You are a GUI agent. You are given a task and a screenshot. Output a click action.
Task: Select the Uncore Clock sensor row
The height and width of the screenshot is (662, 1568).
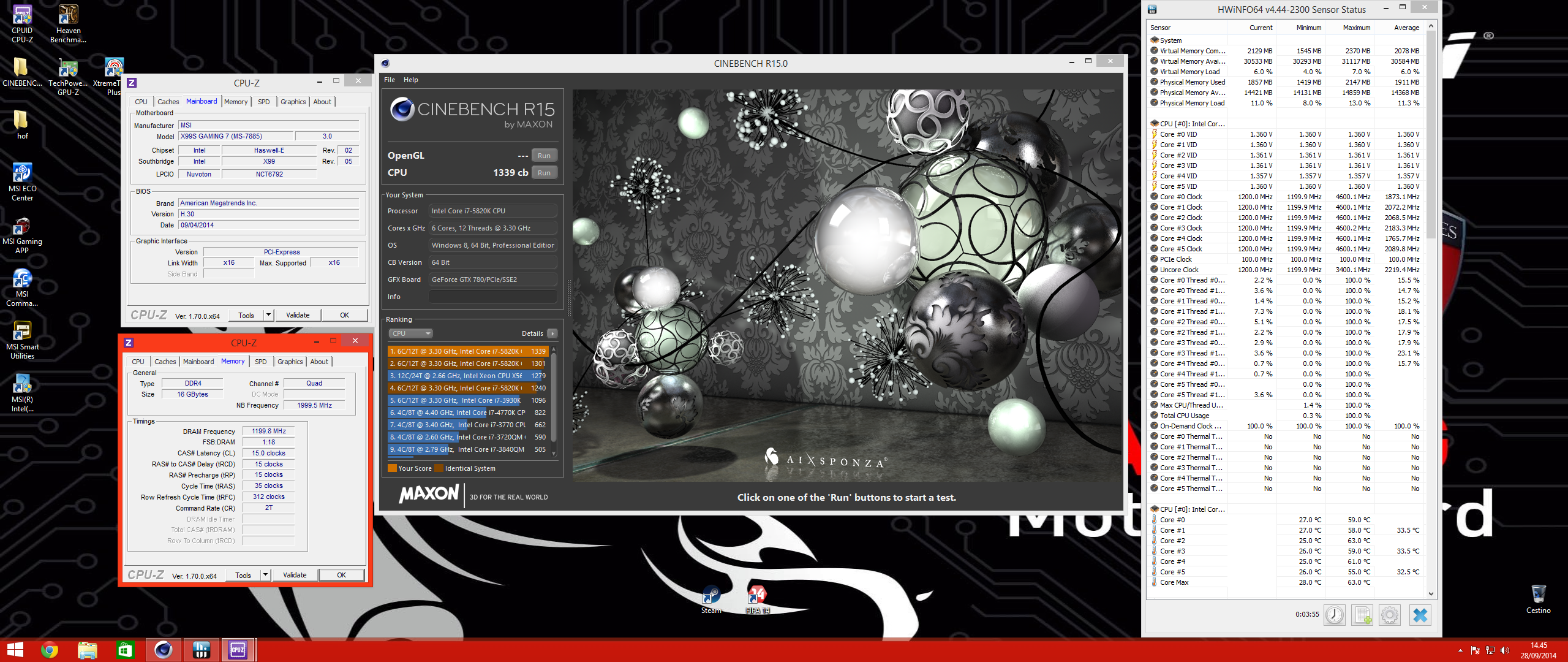point(1285,270)
